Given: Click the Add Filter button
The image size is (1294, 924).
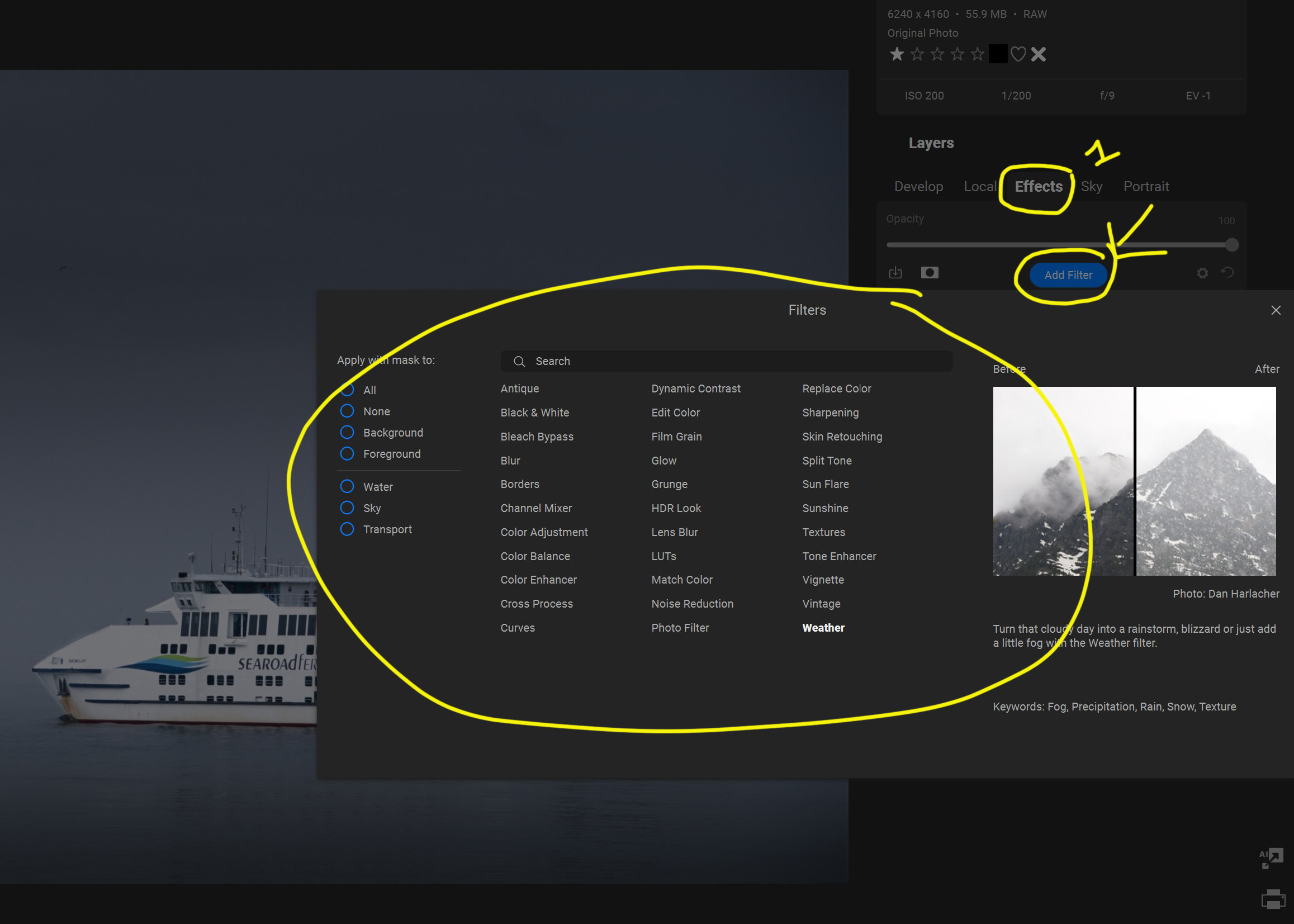Looking at the screenshot, I should [x=1068, y=275].
